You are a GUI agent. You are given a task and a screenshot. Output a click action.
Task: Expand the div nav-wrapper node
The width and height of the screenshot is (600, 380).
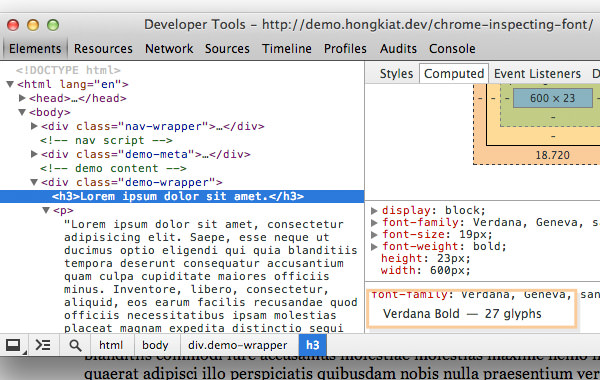point(34,126)
